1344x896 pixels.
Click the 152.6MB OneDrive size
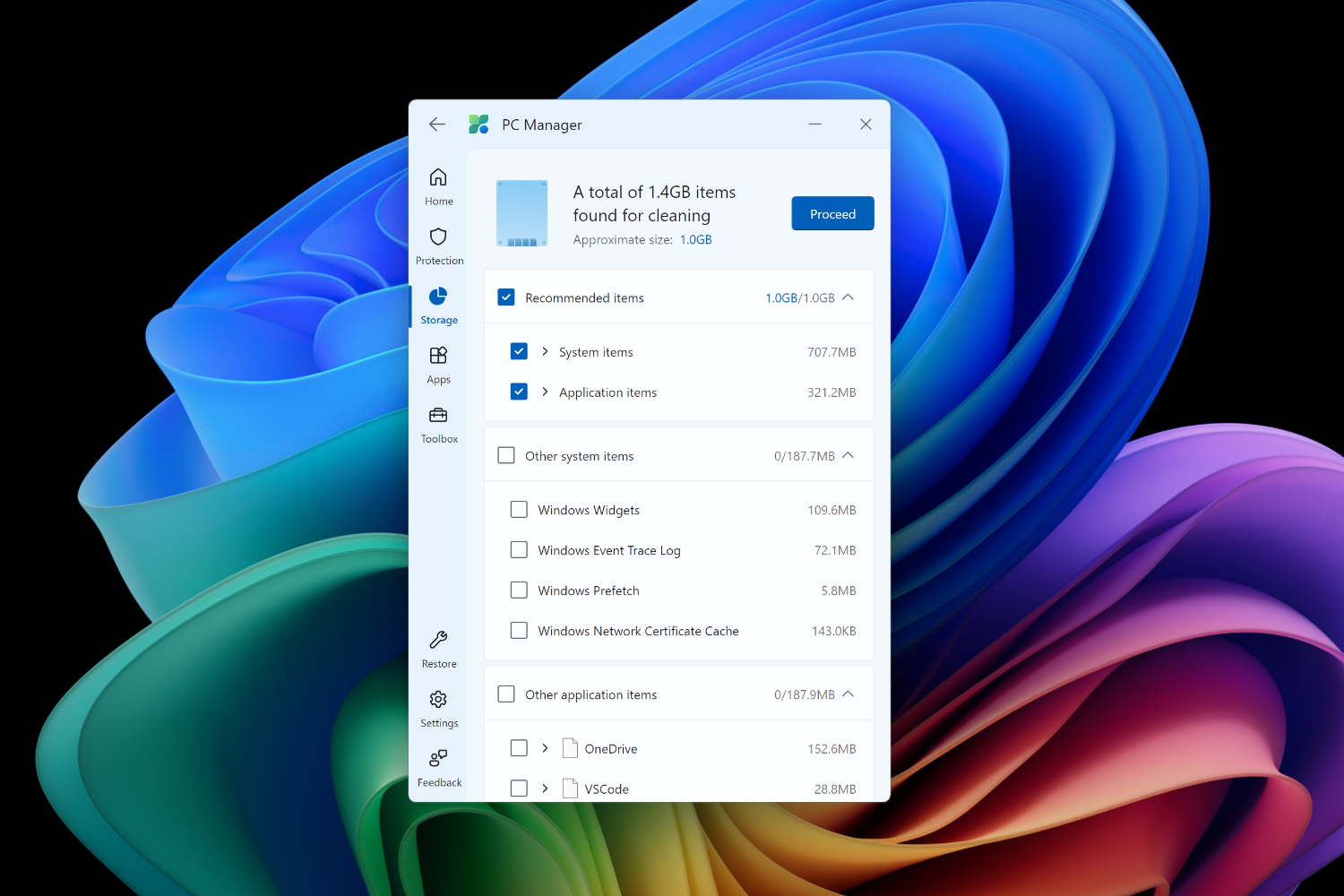831,749
